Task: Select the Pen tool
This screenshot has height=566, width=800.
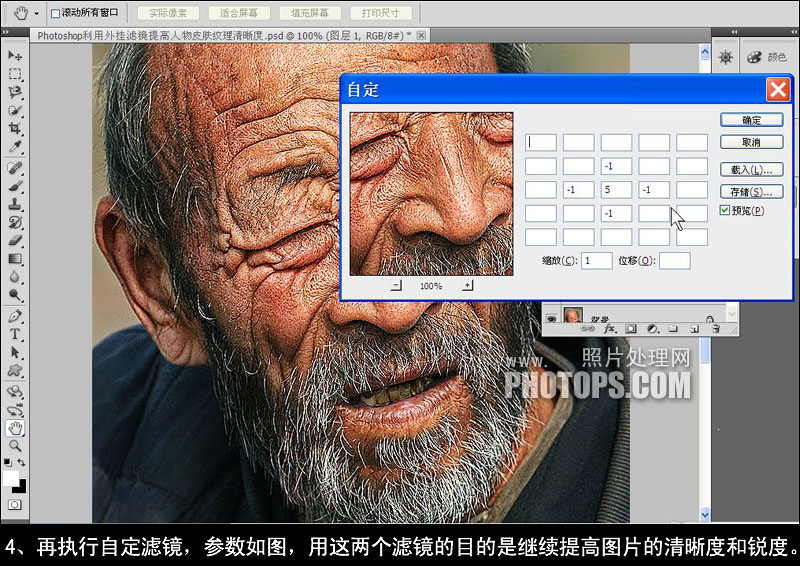Action: coord(15,316)
